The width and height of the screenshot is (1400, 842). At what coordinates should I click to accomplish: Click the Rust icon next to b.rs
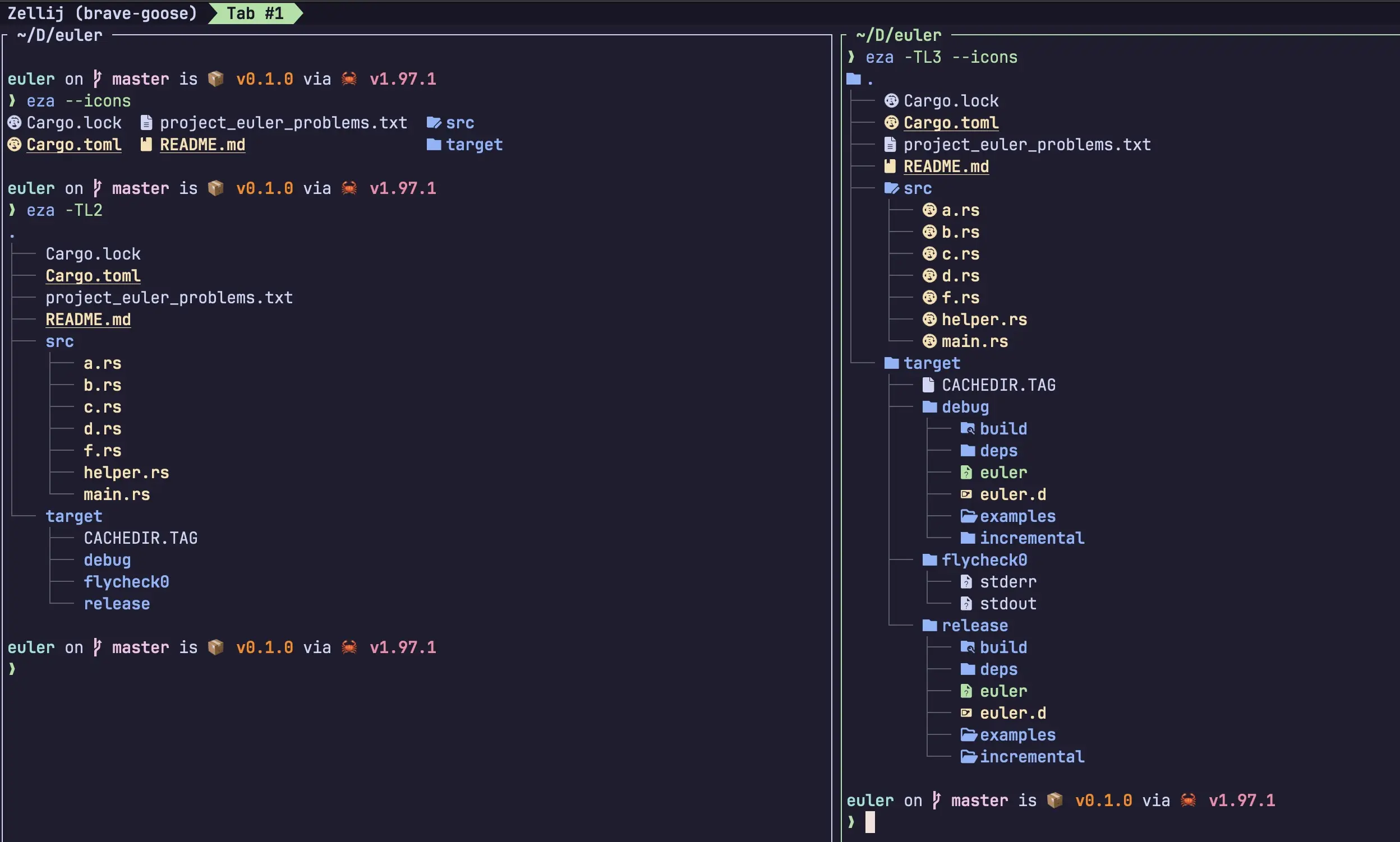pyautogui.click(x=929, y=232)
